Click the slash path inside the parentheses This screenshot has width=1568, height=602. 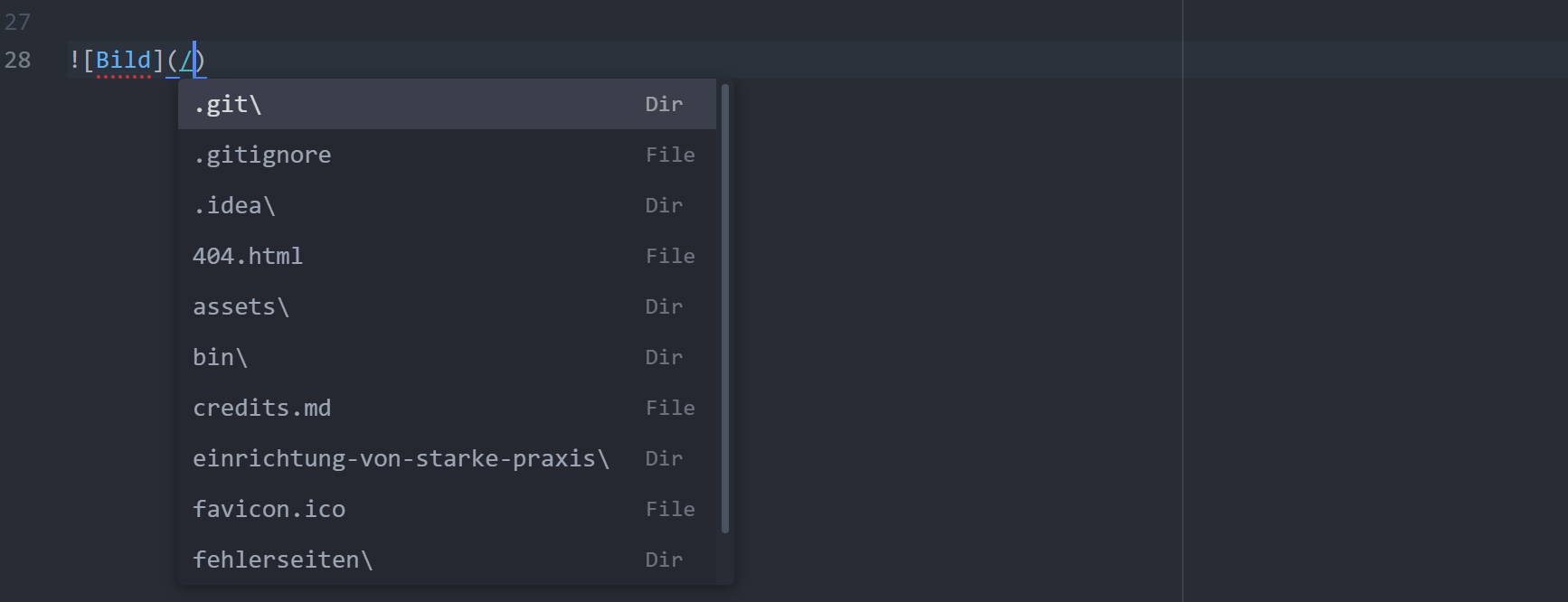point(185,61)
